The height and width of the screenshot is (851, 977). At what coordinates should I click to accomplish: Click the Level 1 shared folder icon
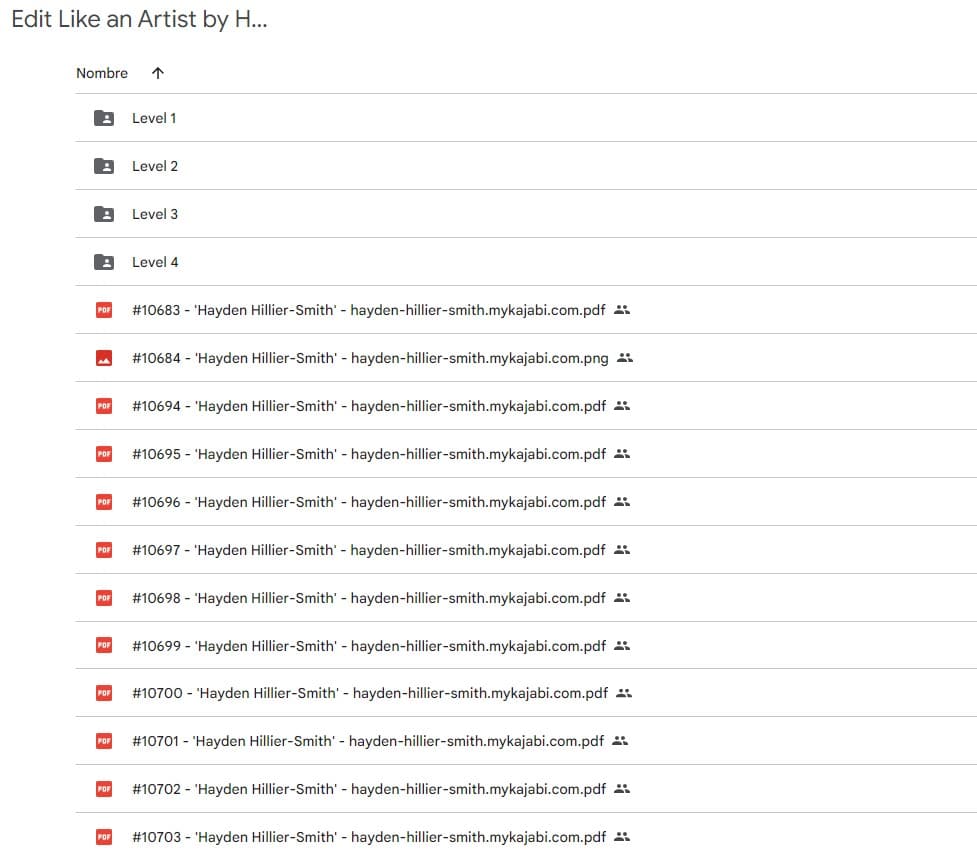(103, 118)
